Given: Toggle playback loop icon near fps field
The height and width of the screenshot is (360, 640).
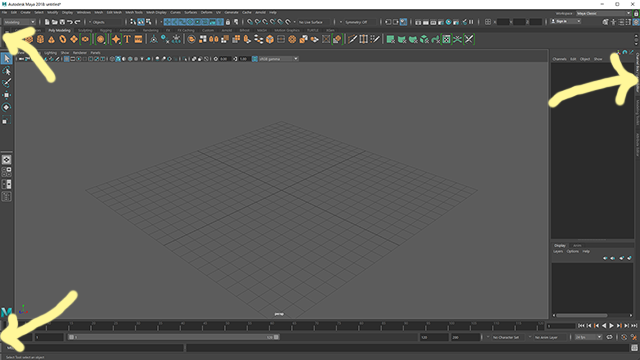Looking at the screenshot, I should point(609,337).
